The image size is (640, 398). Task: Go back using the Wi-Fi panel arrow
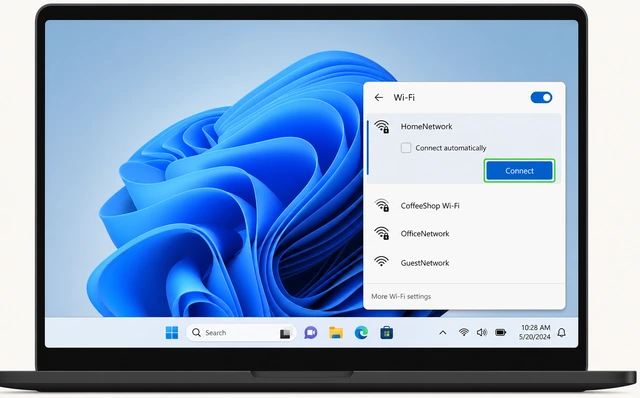point(379,98)
